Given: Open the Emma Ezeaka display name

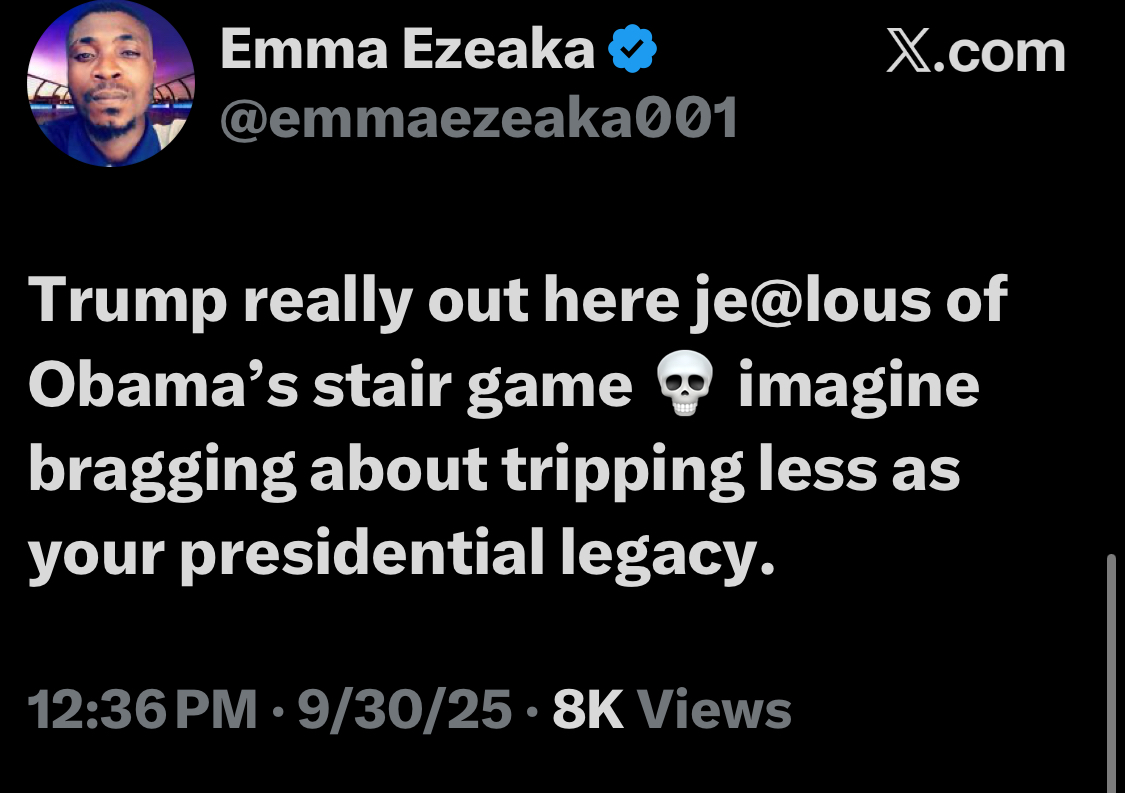Looking at the screenshot, I should click(407, 50).
